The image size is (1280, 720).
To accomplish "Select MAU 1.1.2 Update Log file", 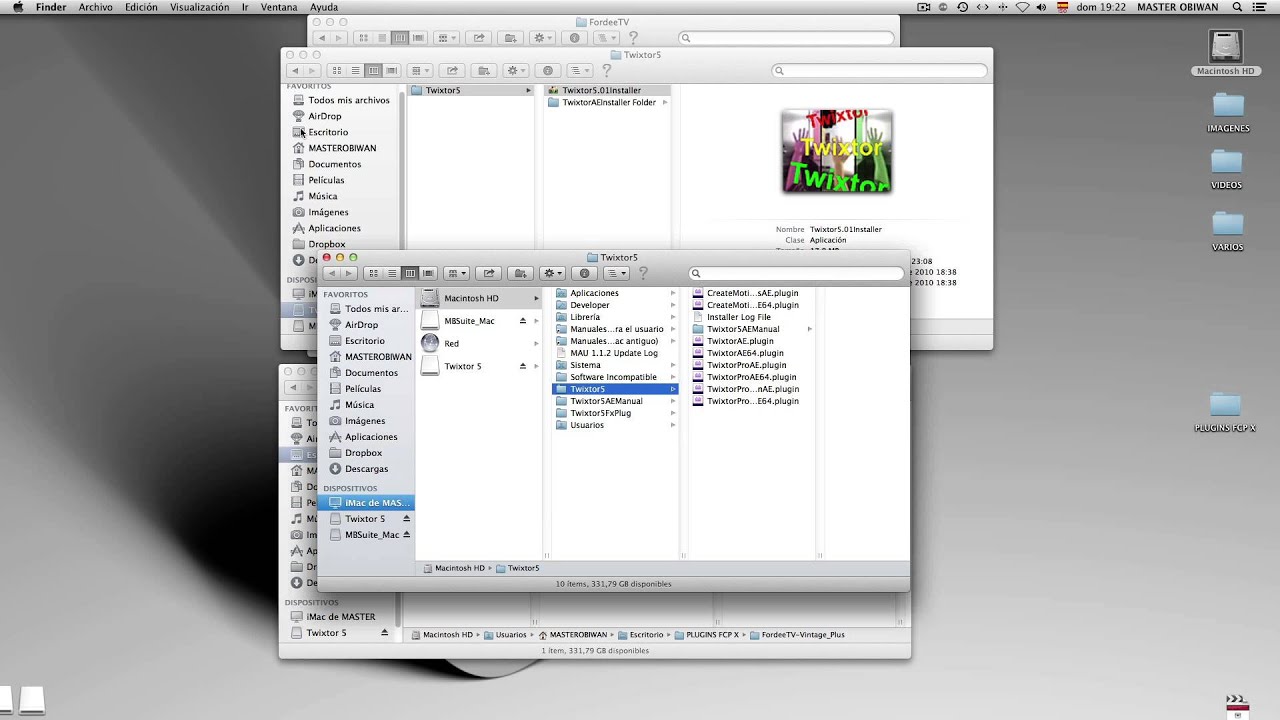I will click(614, 353).
